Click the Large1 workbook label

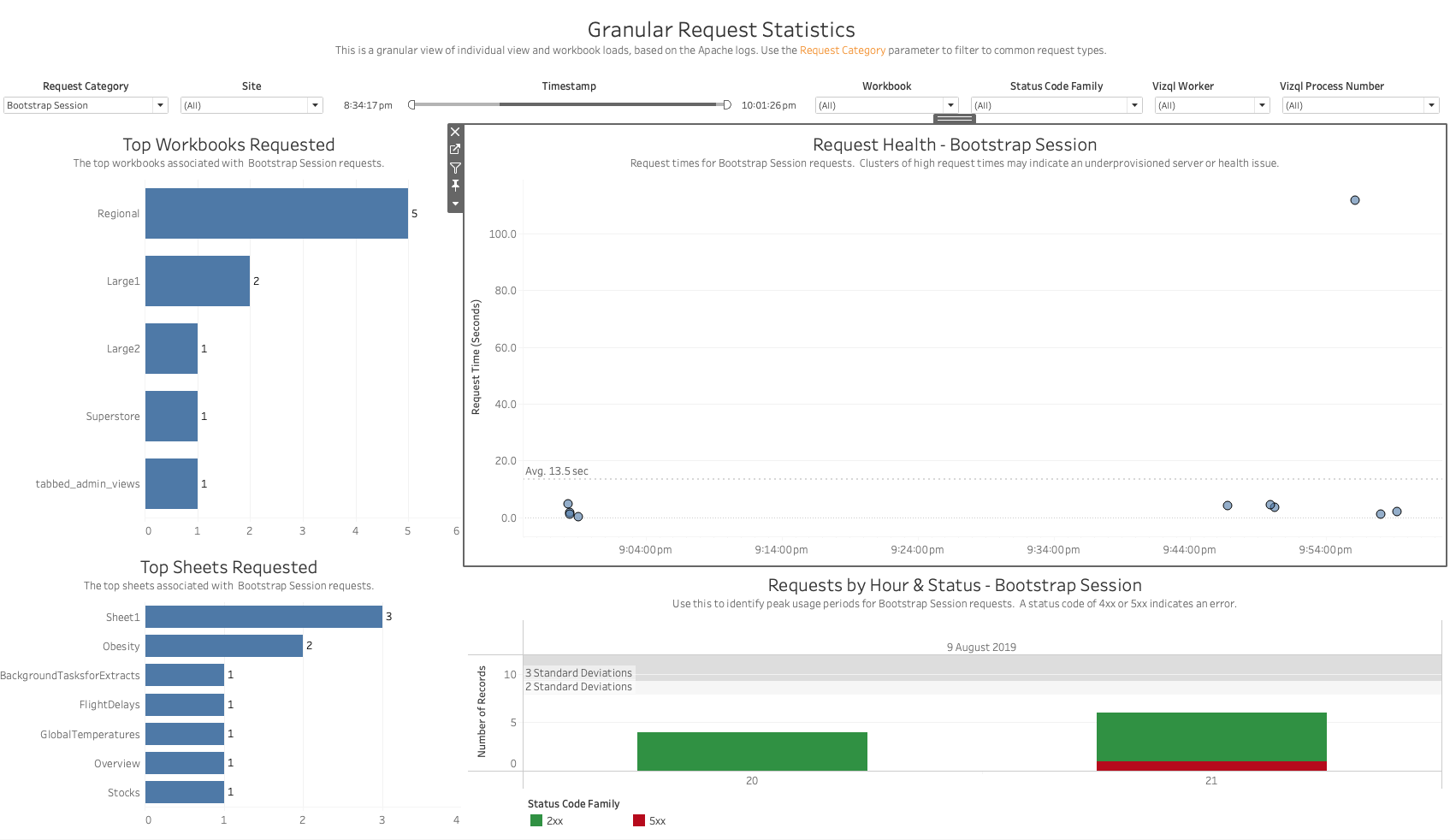(x=123, y=281)
